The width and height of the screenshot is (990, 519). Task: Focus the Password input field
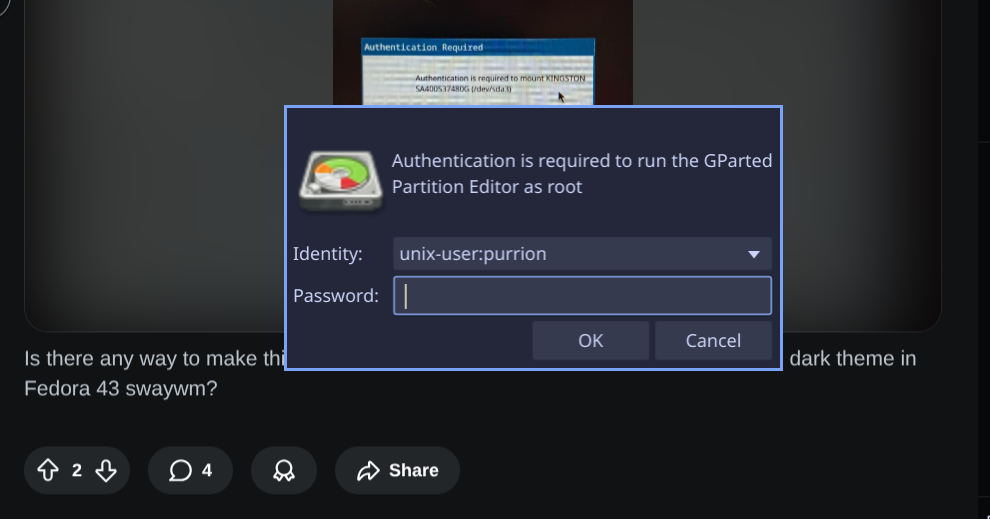pyautogui.click(x=582, y=295)
